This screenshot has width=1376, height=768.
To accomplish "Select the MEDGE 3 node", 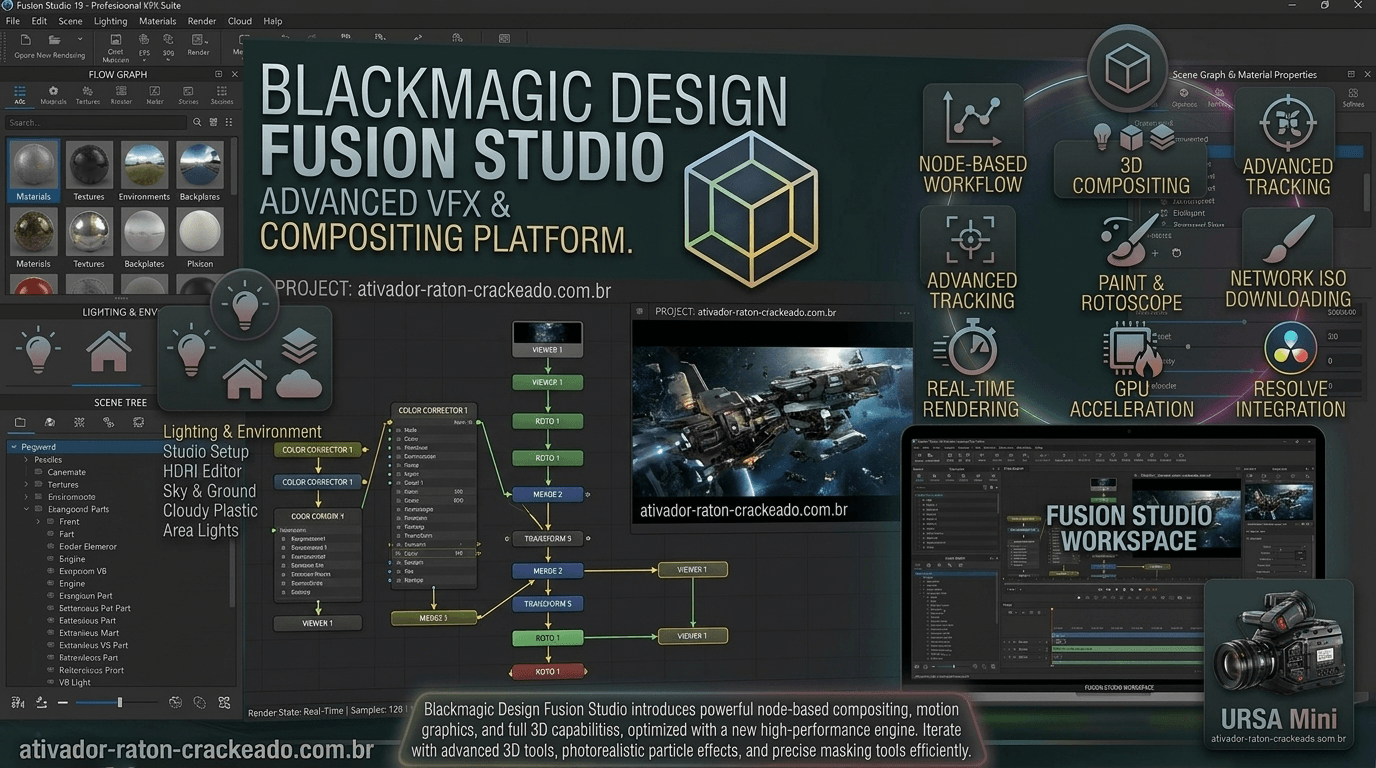I will pyautogui.click(x=433, y=618).
